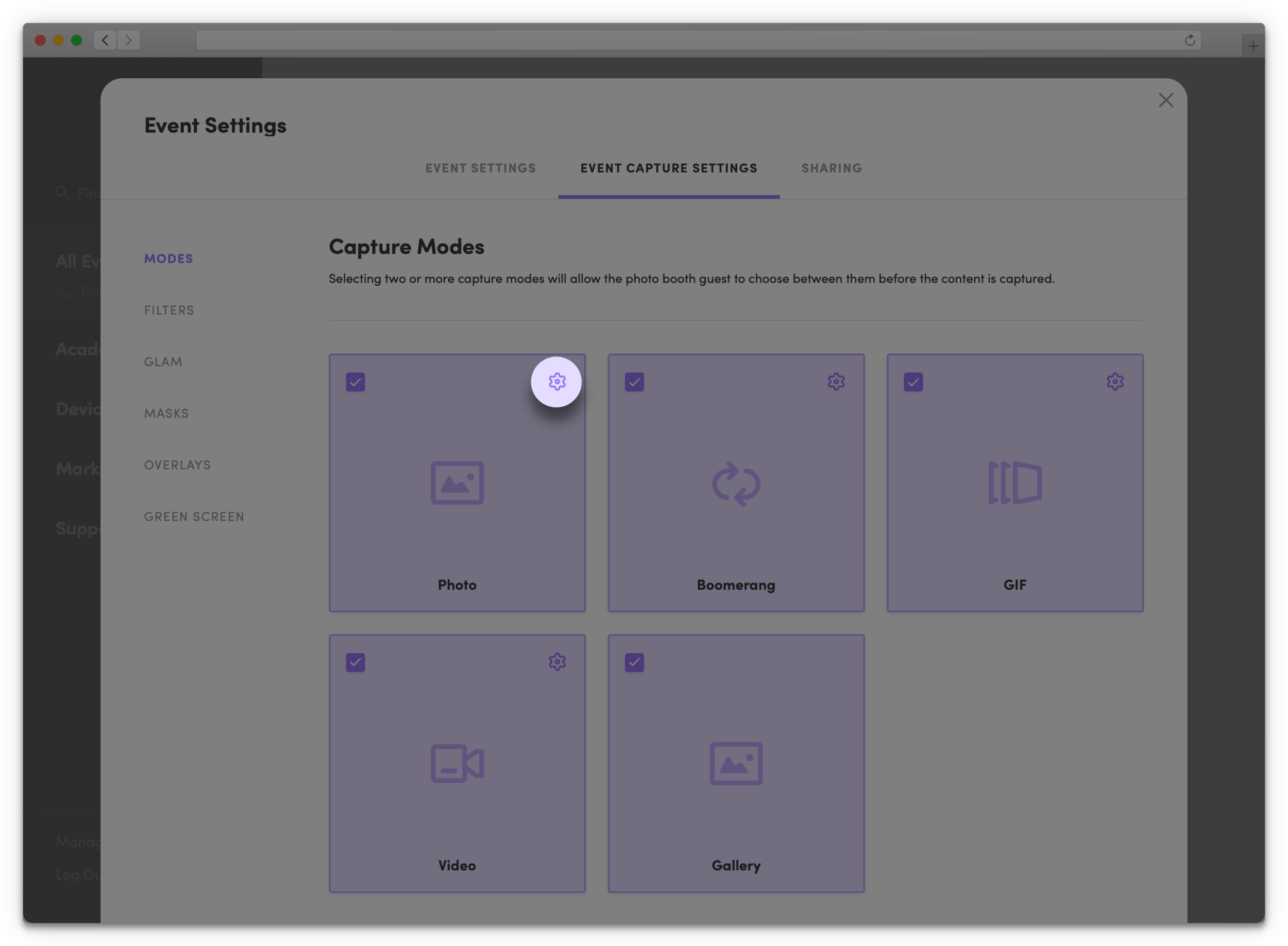Image resolution: width=1288 pixels, height=946 pixels.
Task: Click the GIF frames icon
Action: [x=1015, y=483]
